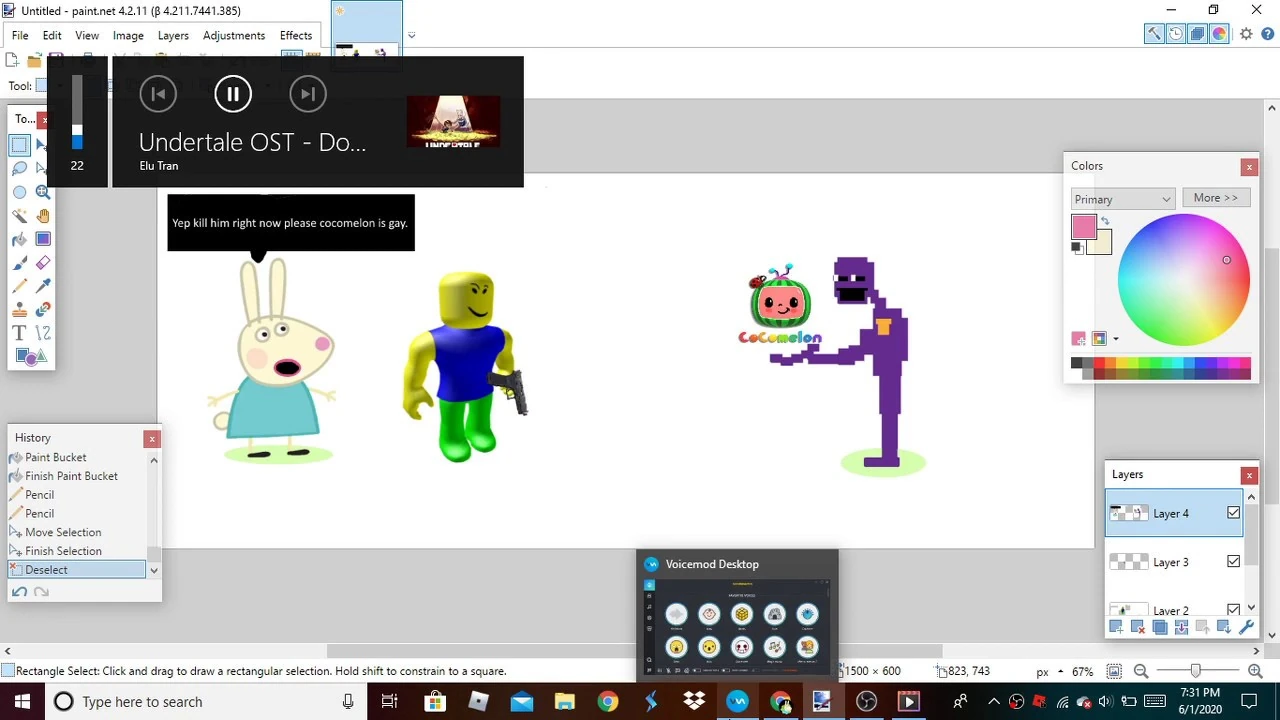The width and height of the screenshot is (1280, 720).
Task: Select the Eraser tool
Action: coord(43,263)
